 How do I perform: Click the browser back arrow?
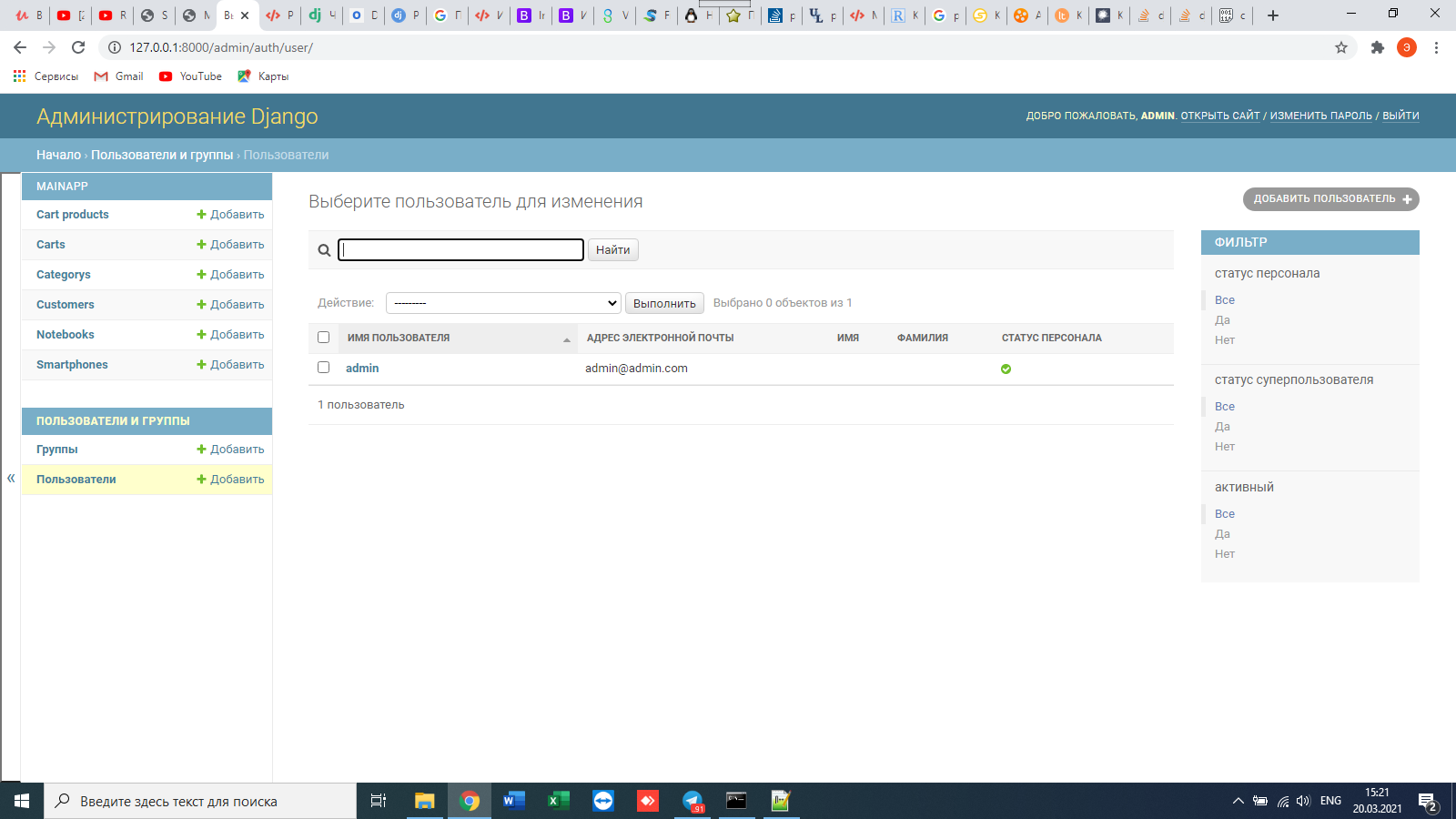pyautogui.click(x=20, y=47)
